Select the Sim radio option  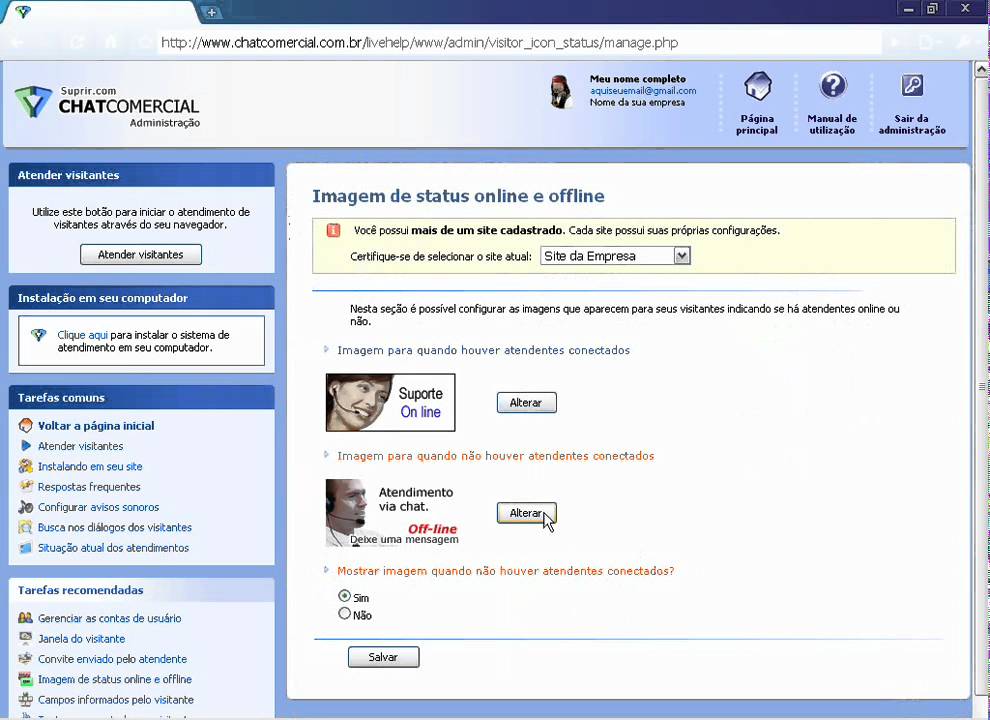(x=345, y=596)
